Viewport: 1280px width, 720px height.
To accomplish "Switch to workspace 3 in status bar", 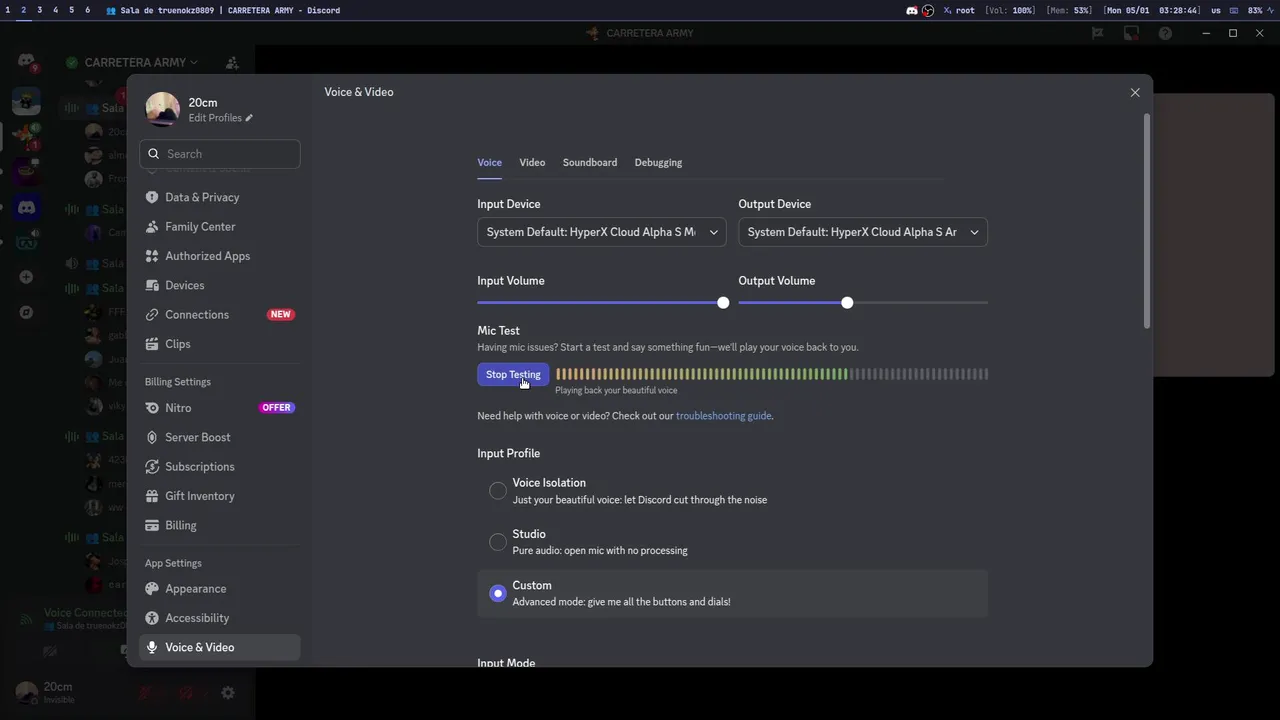I will point(39,10).
